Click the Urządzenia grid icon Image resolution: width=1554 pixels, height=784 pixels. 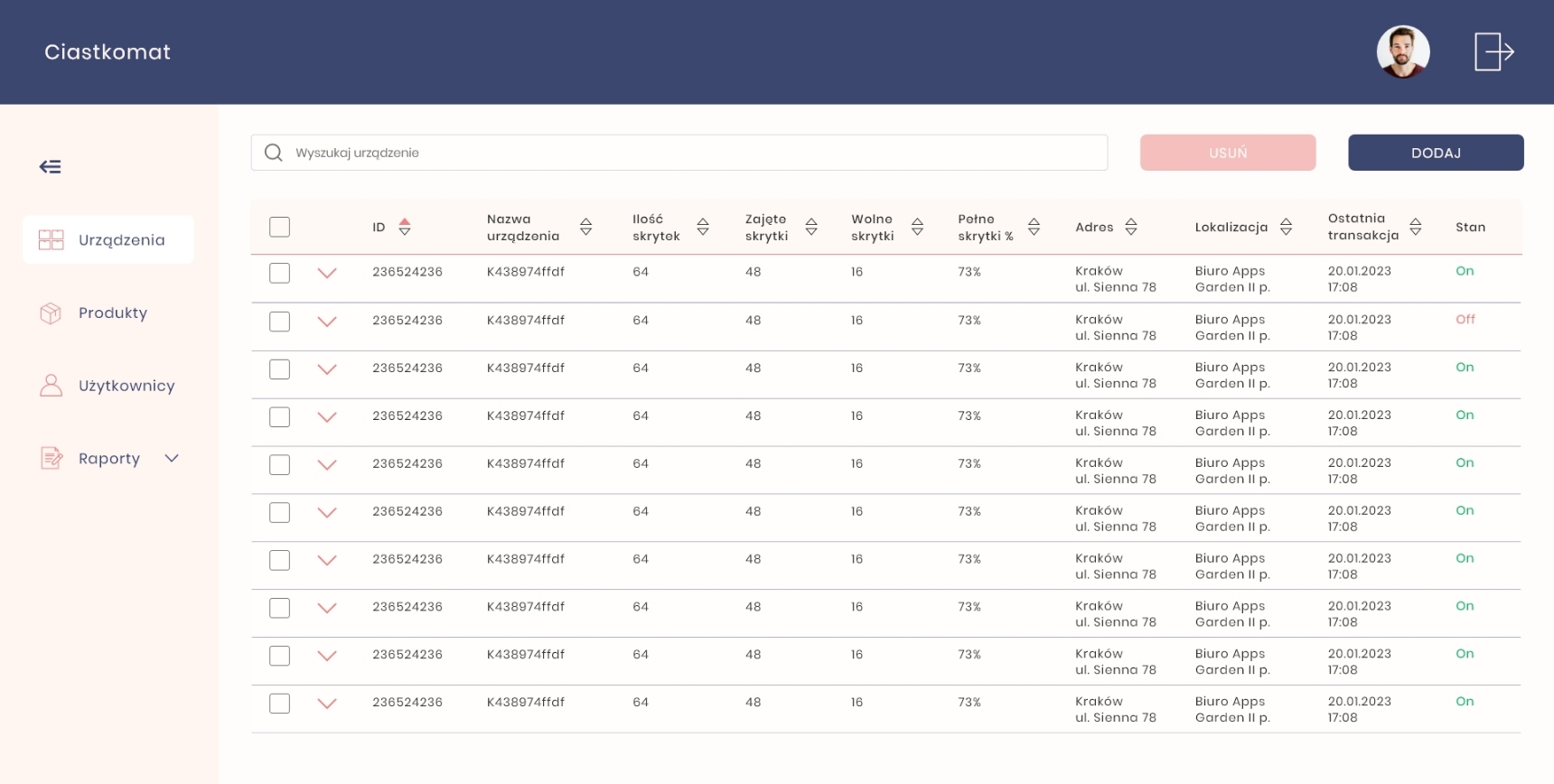[x=51, y=240]
